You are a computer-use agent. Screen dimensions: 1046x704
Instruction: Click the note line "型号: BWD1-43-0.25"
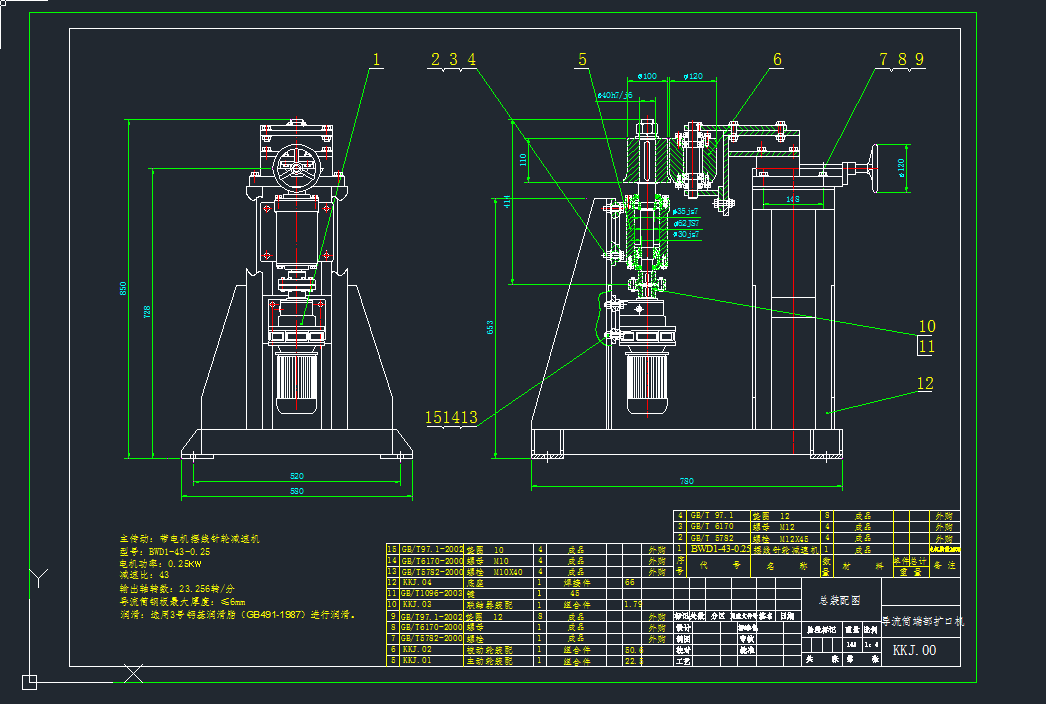[165, 552]
